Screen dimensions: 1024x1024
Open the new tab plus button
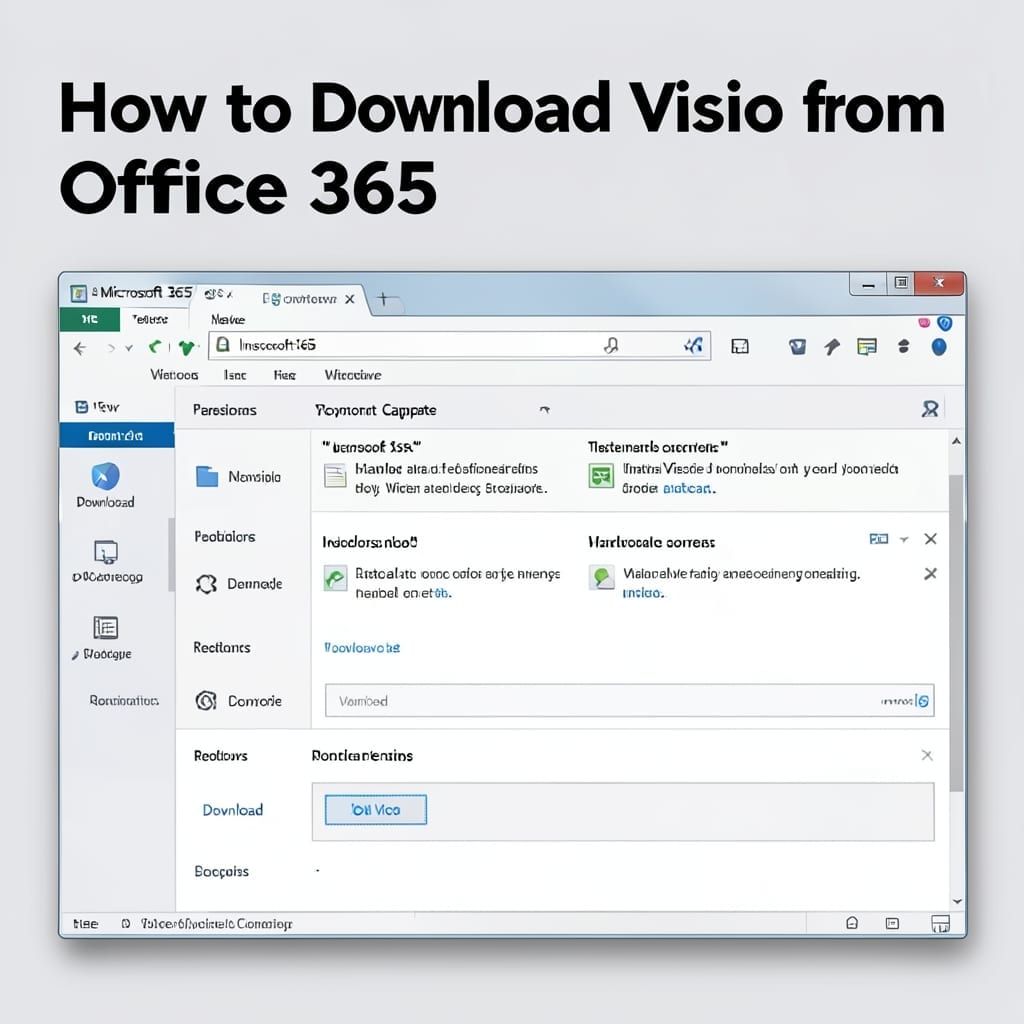click(x=383, y=299)
